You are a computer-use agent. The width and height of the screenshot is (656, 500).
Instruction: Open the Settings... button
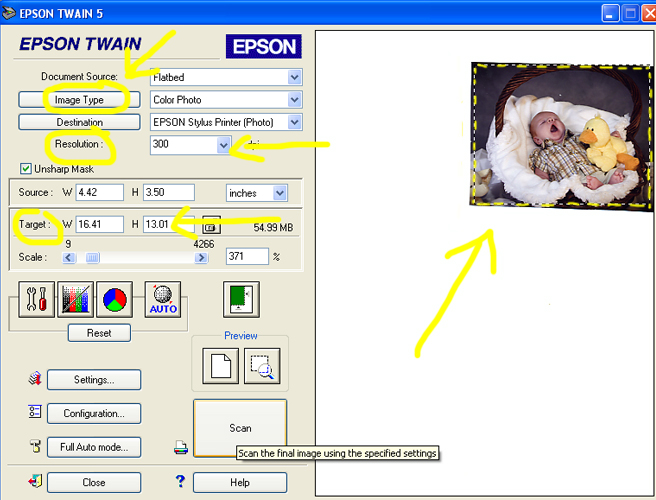tap(94, 379)
